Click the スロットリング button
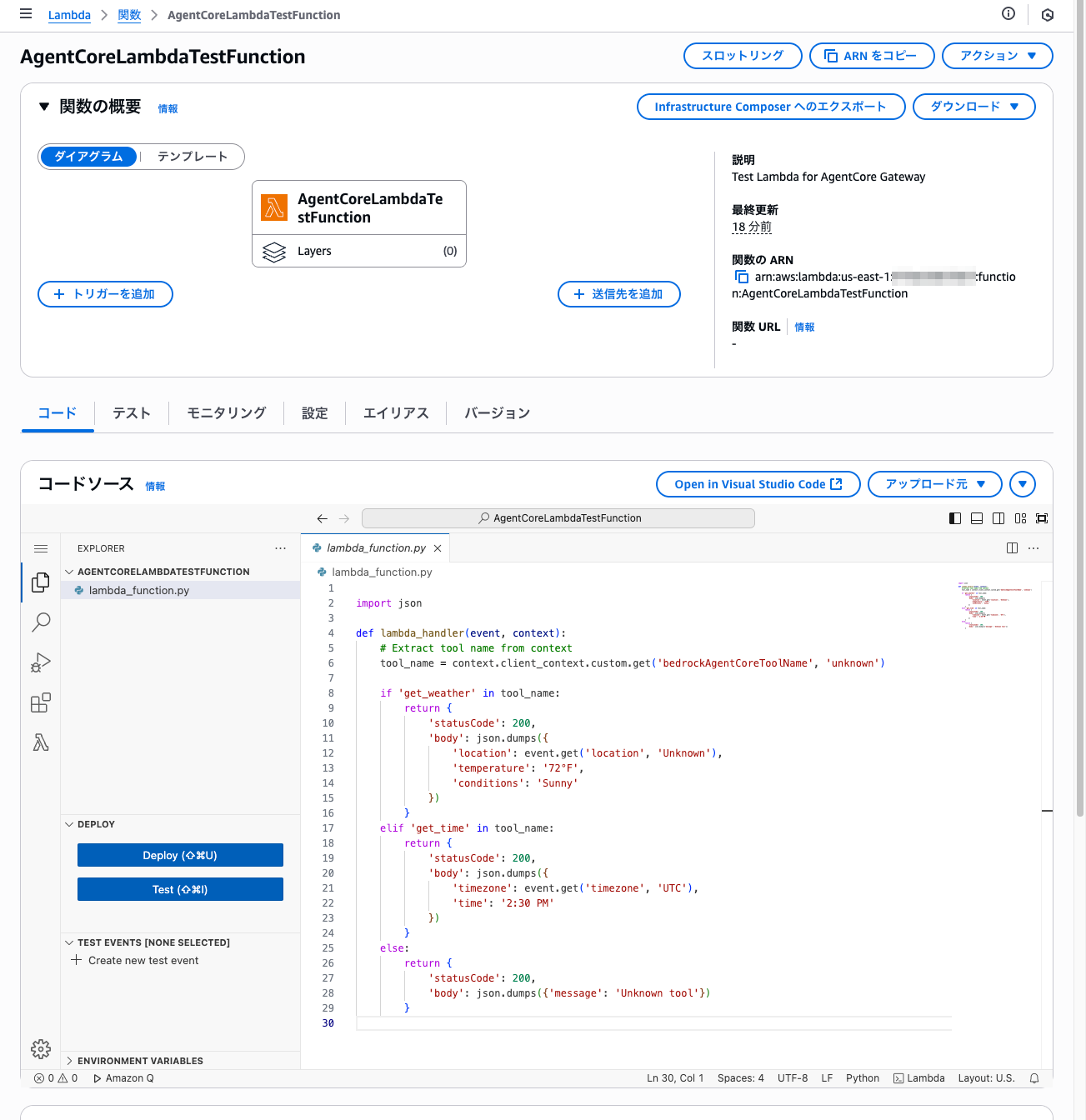 coord(743,56)
